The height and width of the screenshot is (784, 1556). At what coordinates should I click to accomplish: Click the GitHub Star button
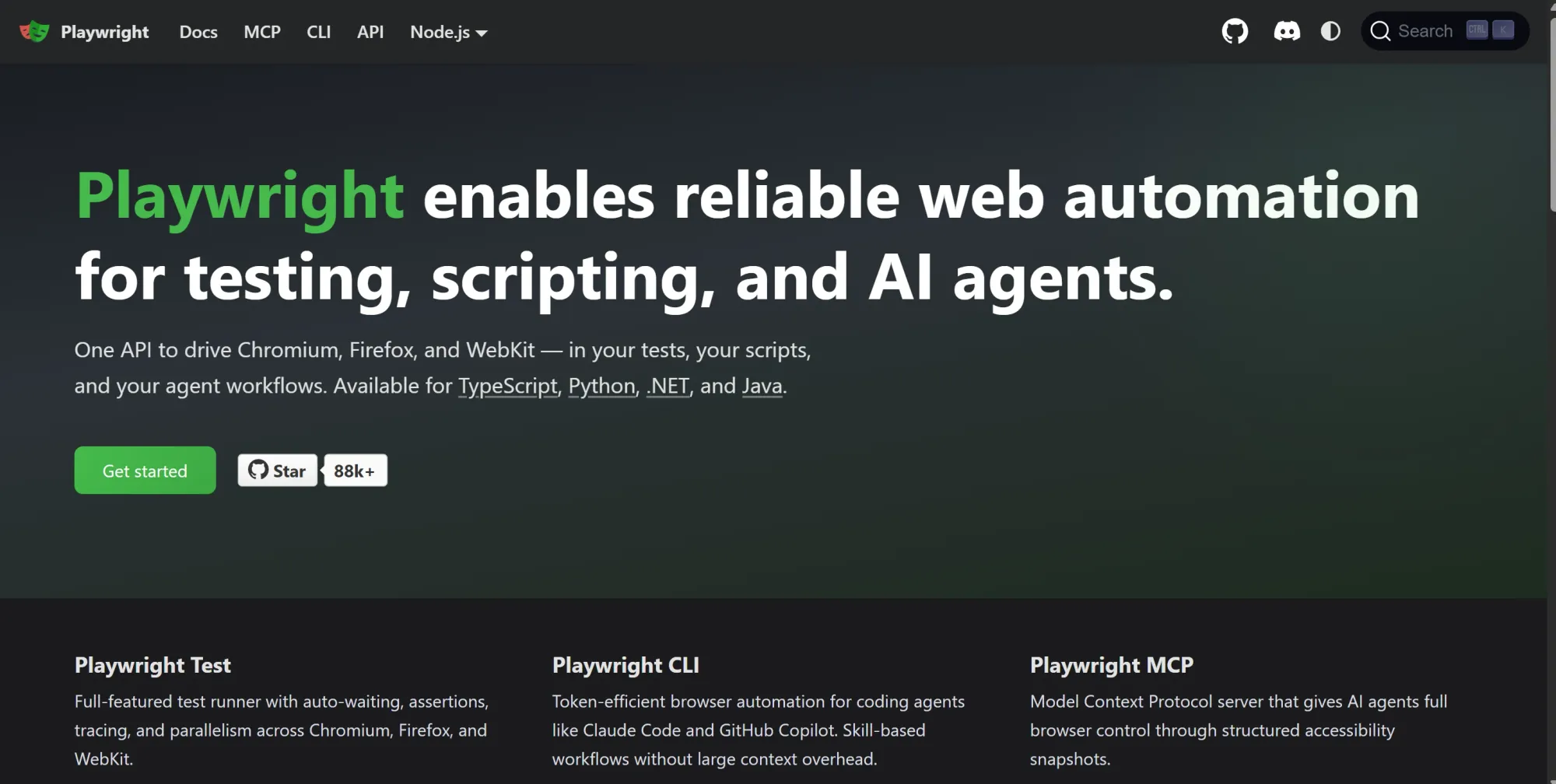[x=278, y=471]
